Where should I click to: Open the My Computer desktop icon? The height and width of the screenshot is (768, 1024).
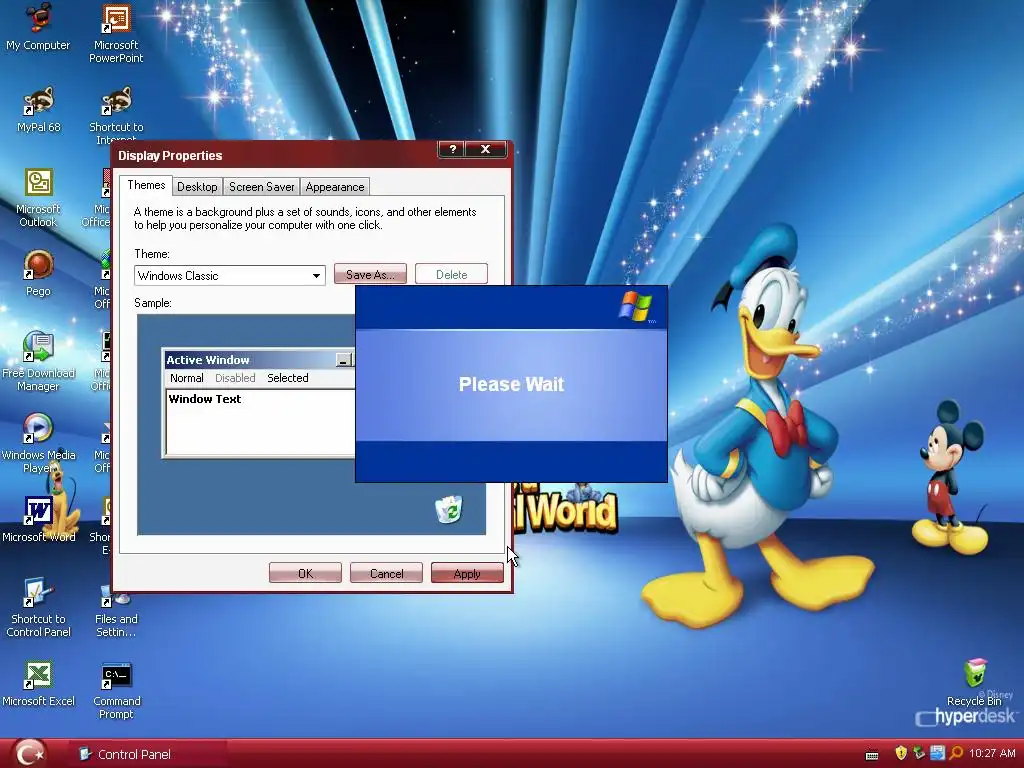38,26
